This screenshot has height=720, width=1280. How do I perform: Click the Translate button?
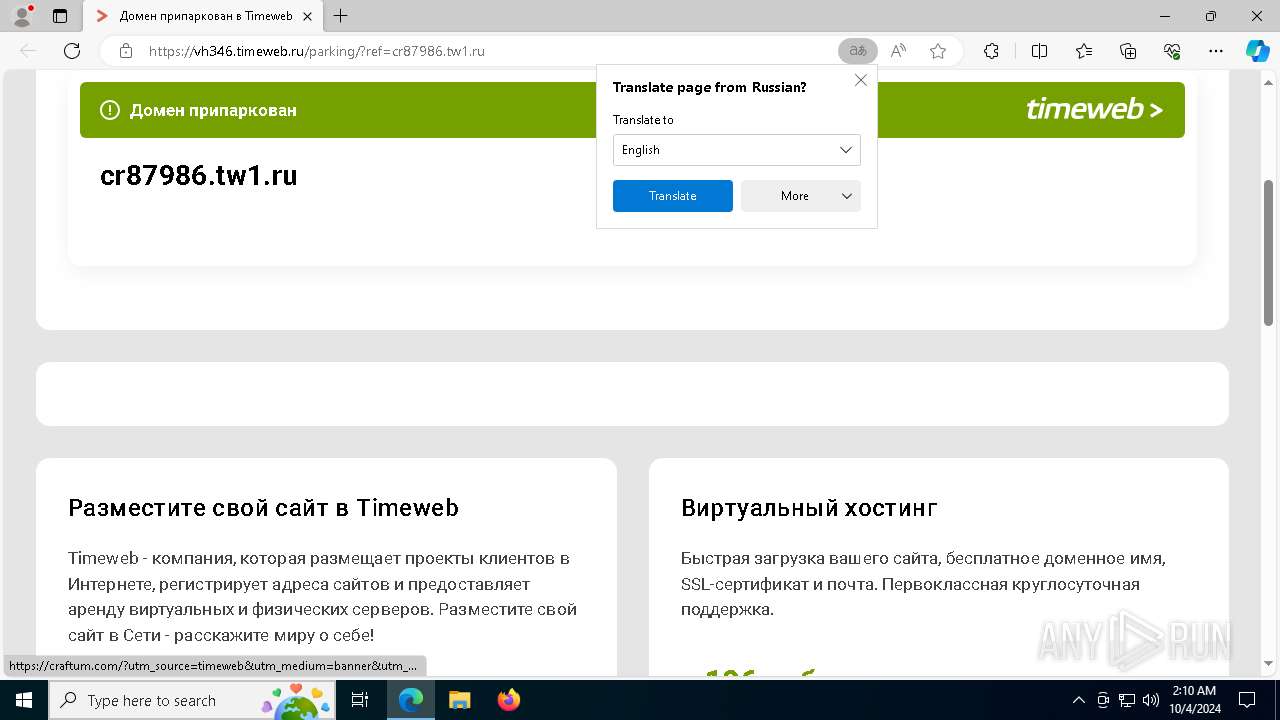[x=673, y=196]
